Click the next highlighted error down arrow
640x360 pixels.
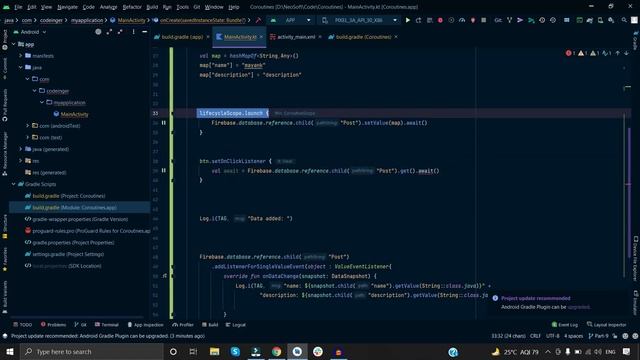point(626,53)
